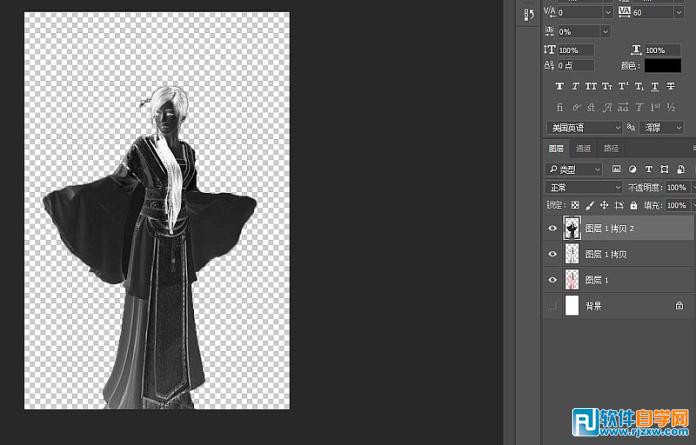Click the 不透明度 value field

(x=675, y=187)
